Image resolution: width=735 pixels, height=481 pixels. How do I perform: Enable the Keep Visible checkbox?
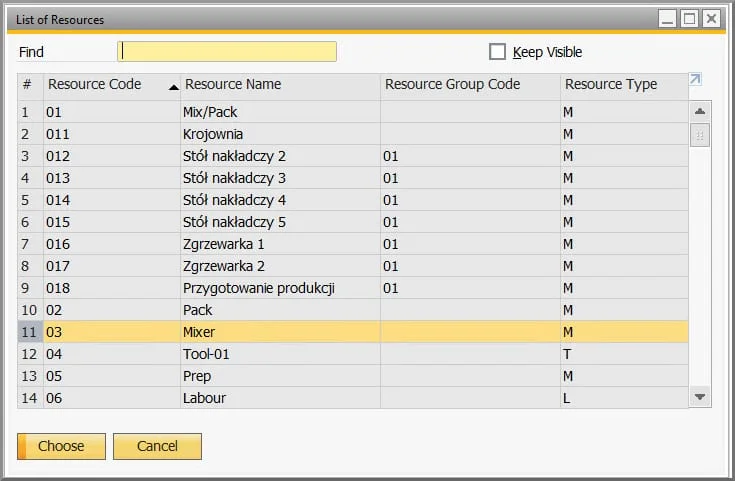(x=497, y=52)
